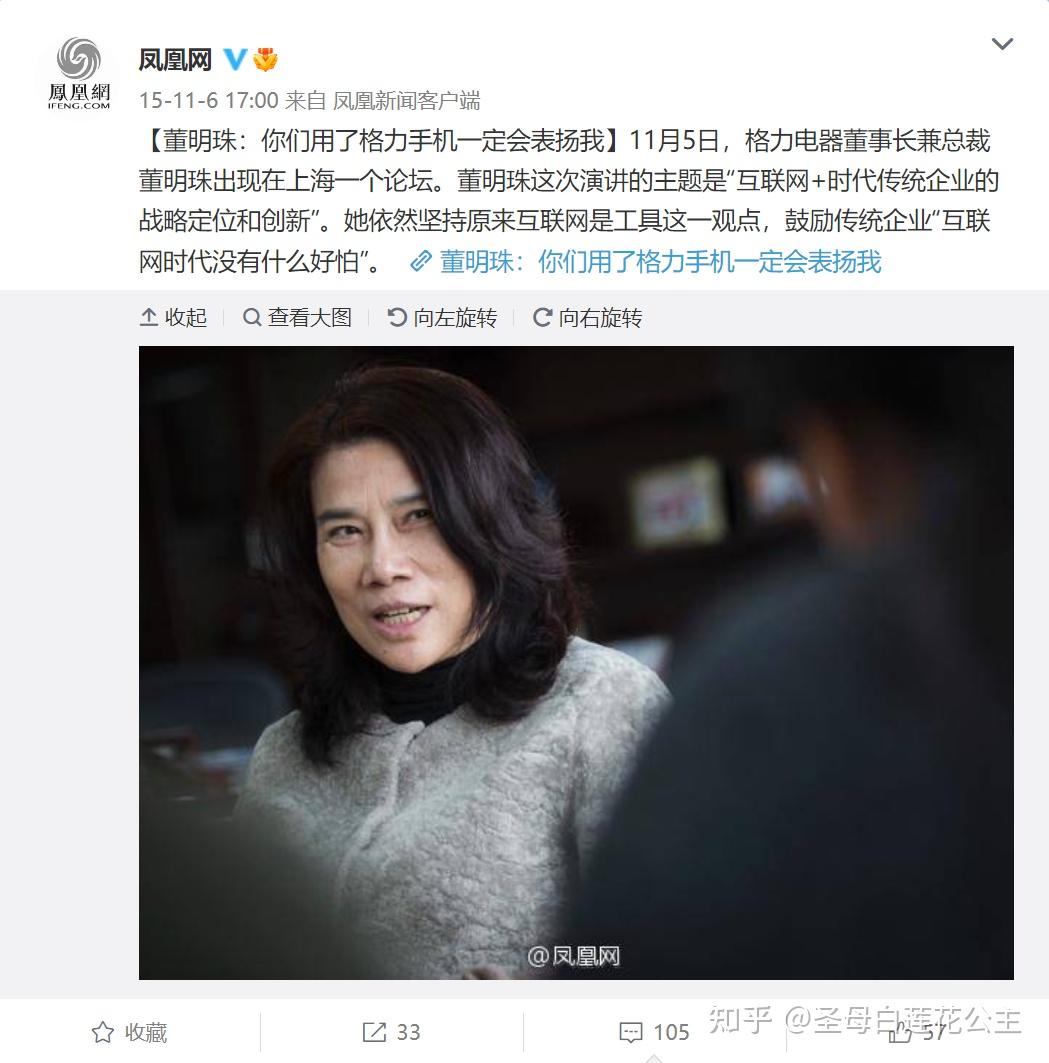Screen dimensions: 1049x1063
Task: Click the blue V verification badge
Action: [x=235, y=60]
